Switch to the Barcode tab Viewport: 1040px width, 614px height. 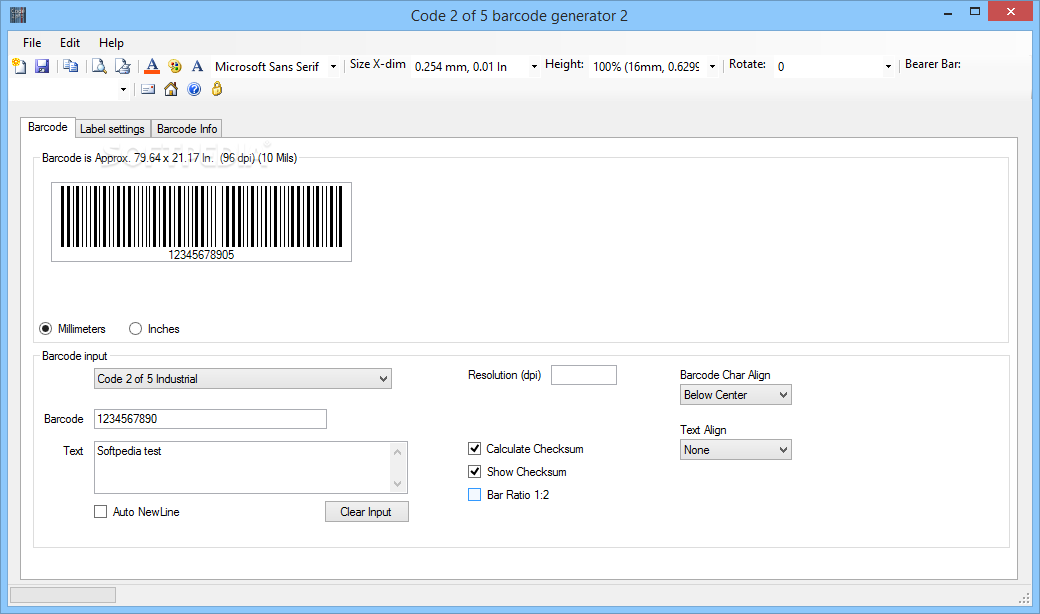click(48, 127)
